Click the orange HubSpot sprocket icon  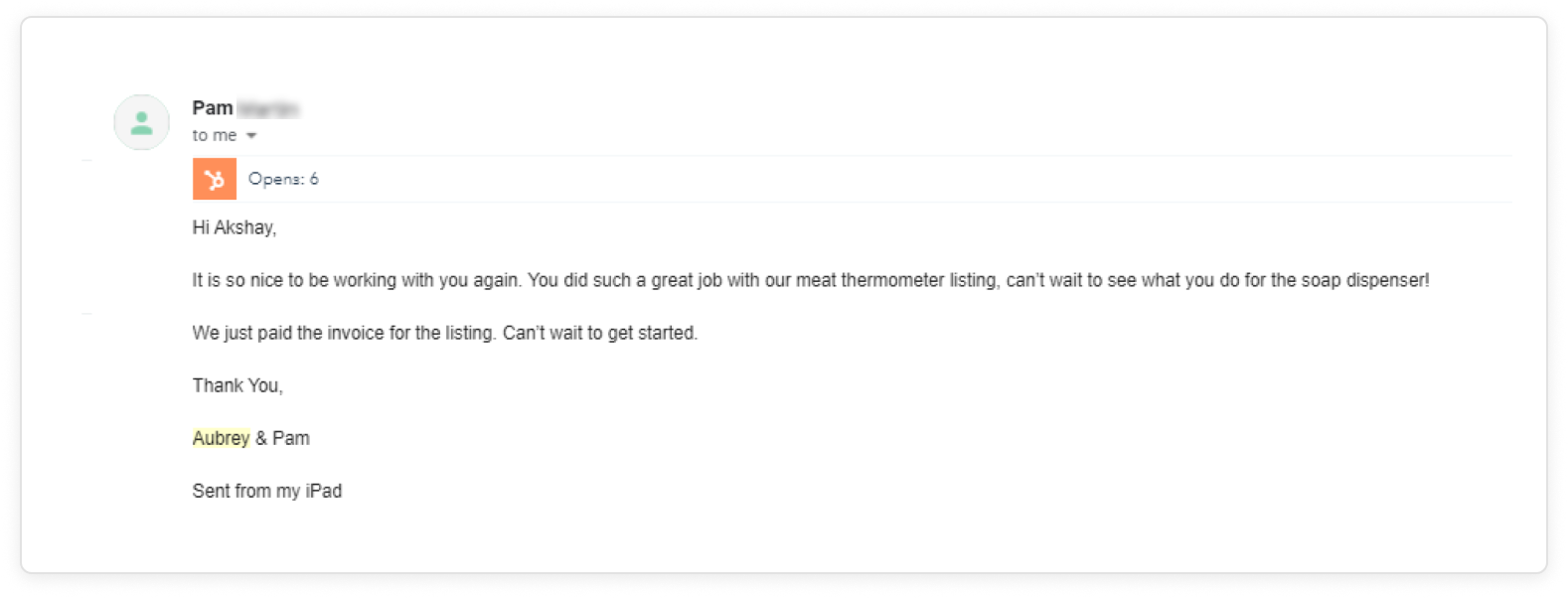(x=215, y=179)
